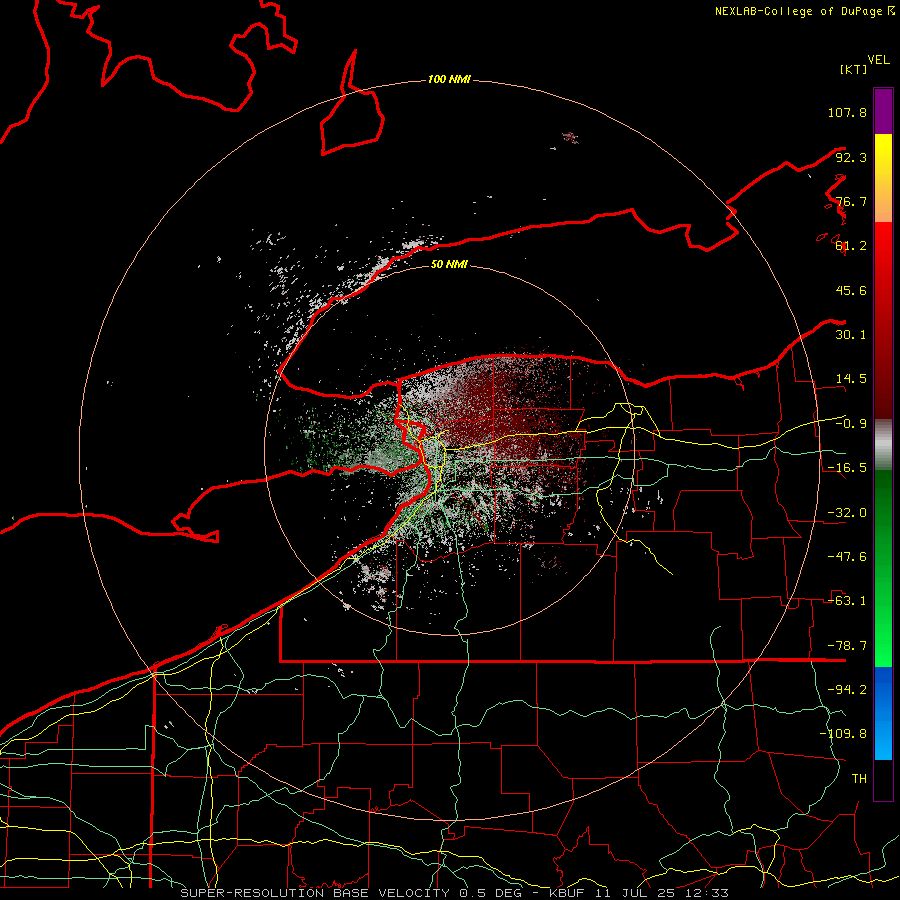900x900 pixels.
Task: Click the 61.2 value on velocity scale
Action: pos(851,246)
